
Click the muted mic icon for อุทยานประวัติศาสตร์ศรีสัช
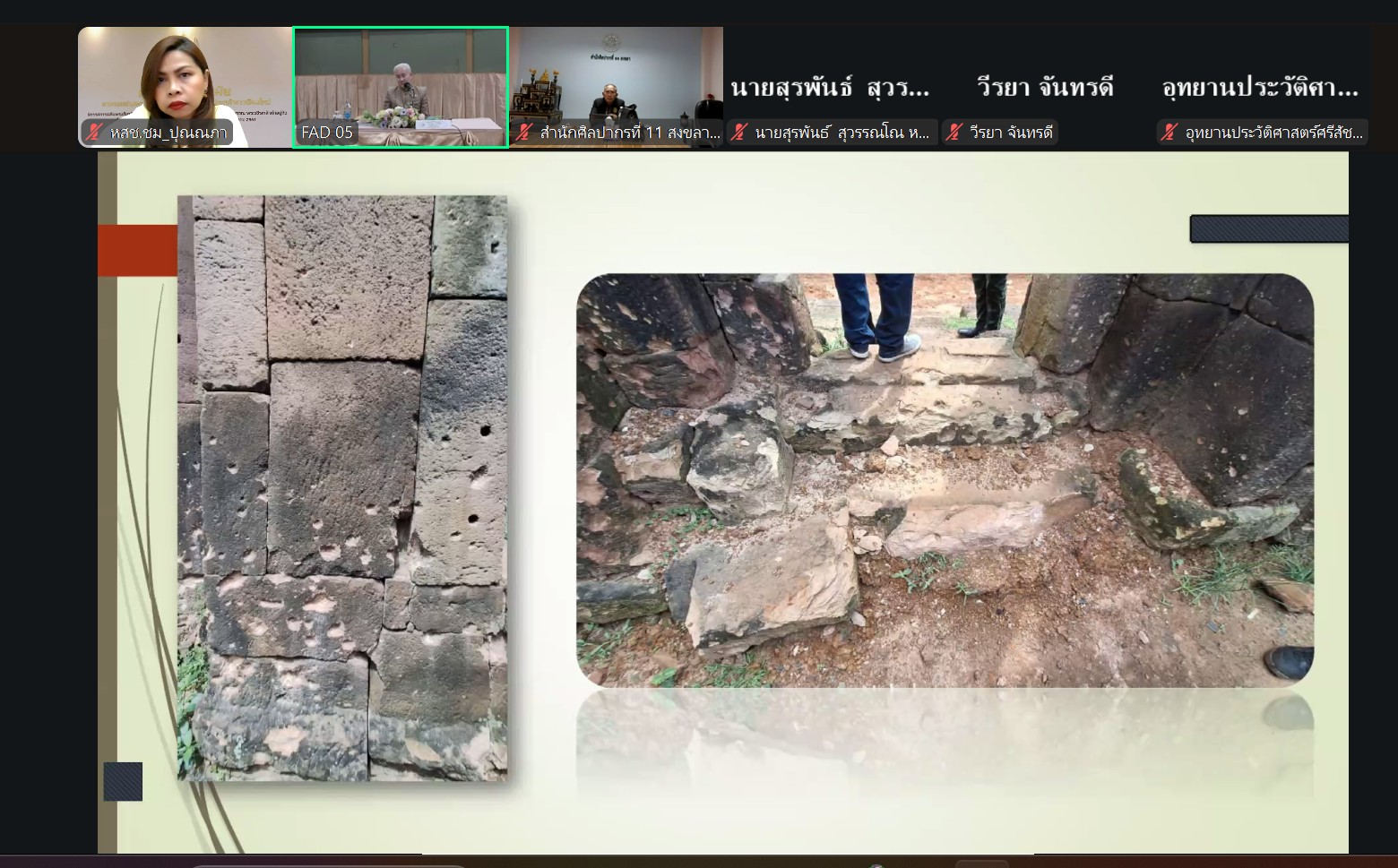(1169, 133)
